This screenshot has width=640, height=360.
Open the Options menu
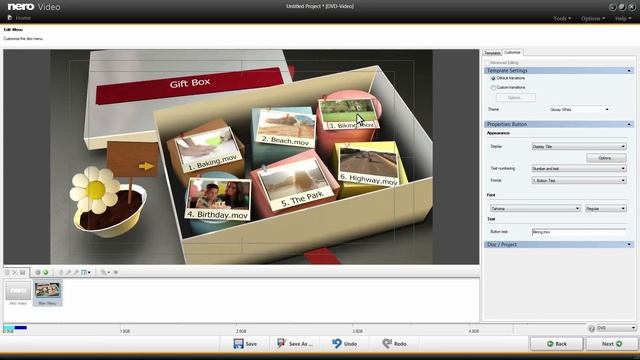(593, 18)
